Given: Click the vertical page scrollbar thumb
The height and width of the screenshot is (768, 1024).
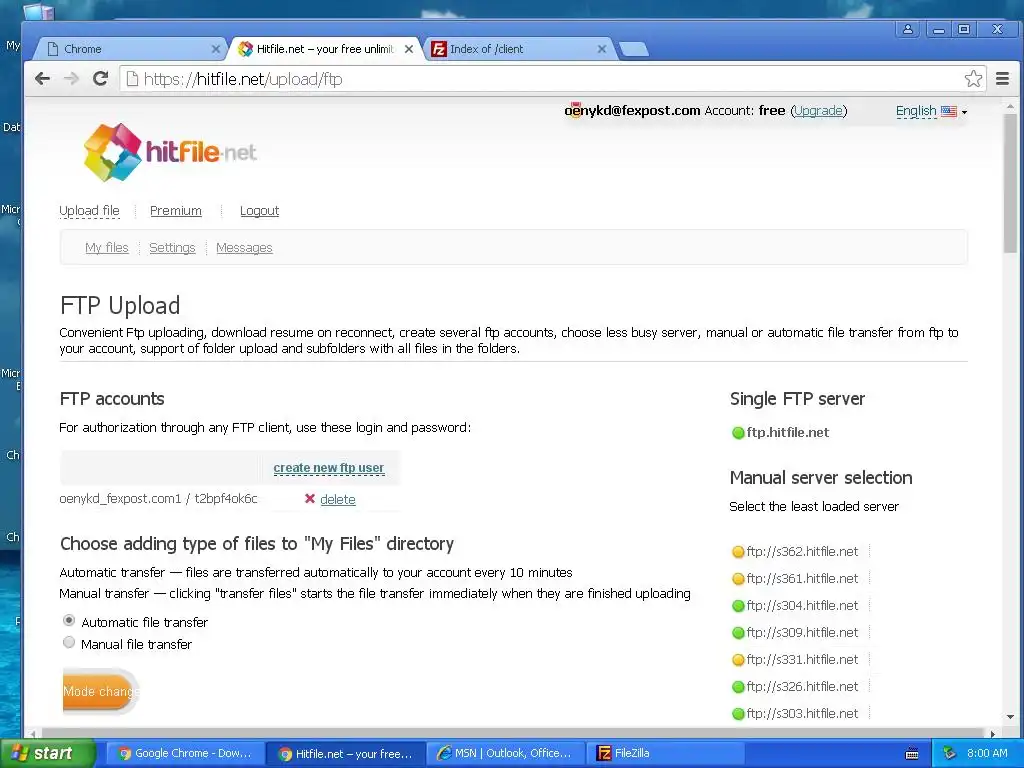Looking at the screenshot, I should click(1010, 183).
